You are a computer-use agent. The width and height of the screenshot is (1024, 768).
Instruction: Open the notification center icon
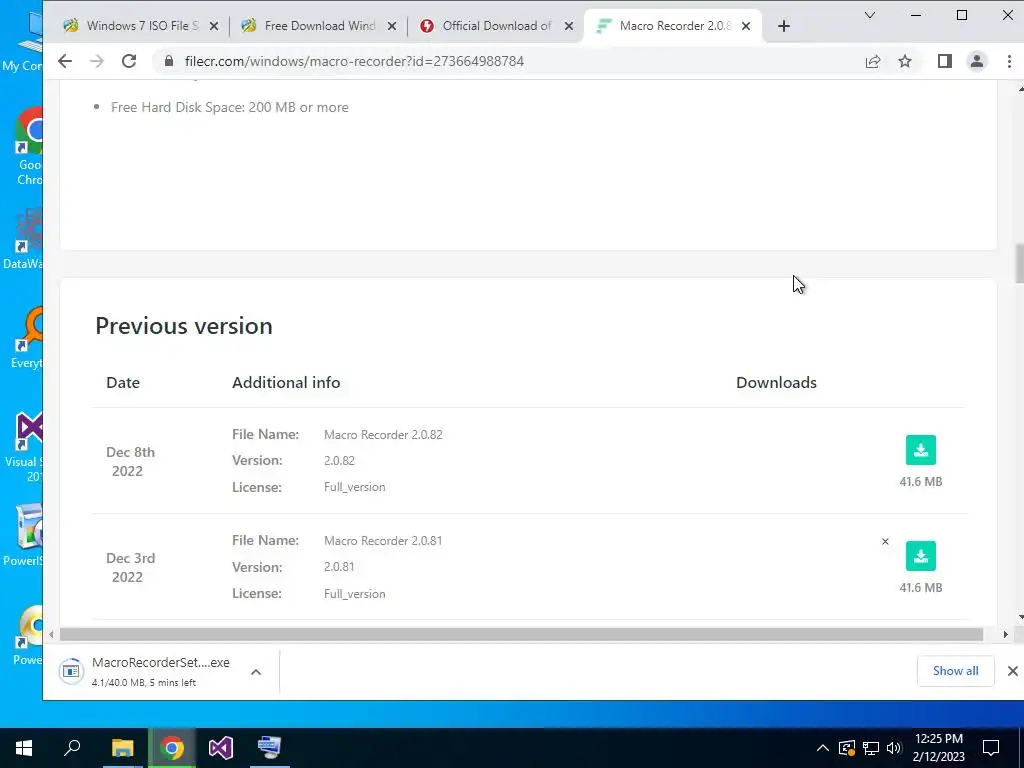coord(991,748)
